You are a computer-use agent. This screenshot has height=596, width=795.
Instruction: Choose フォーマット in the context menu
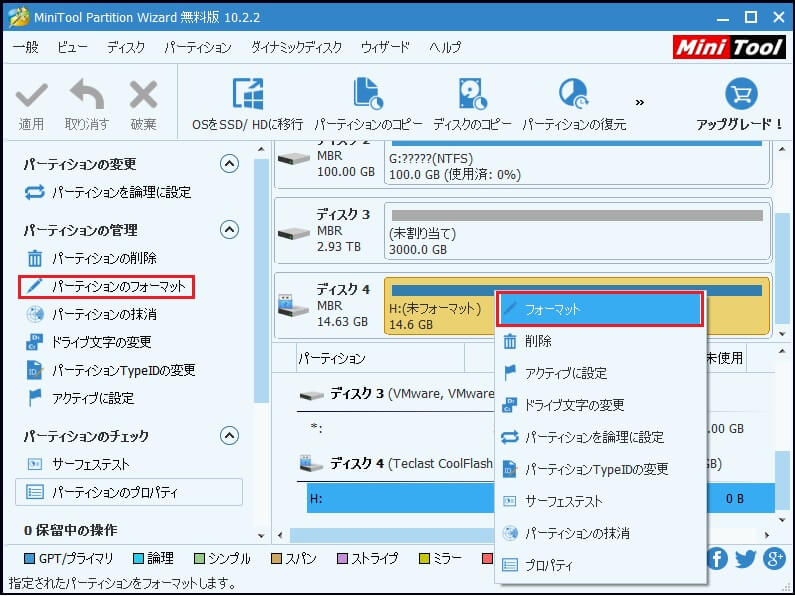coord(600,309)
